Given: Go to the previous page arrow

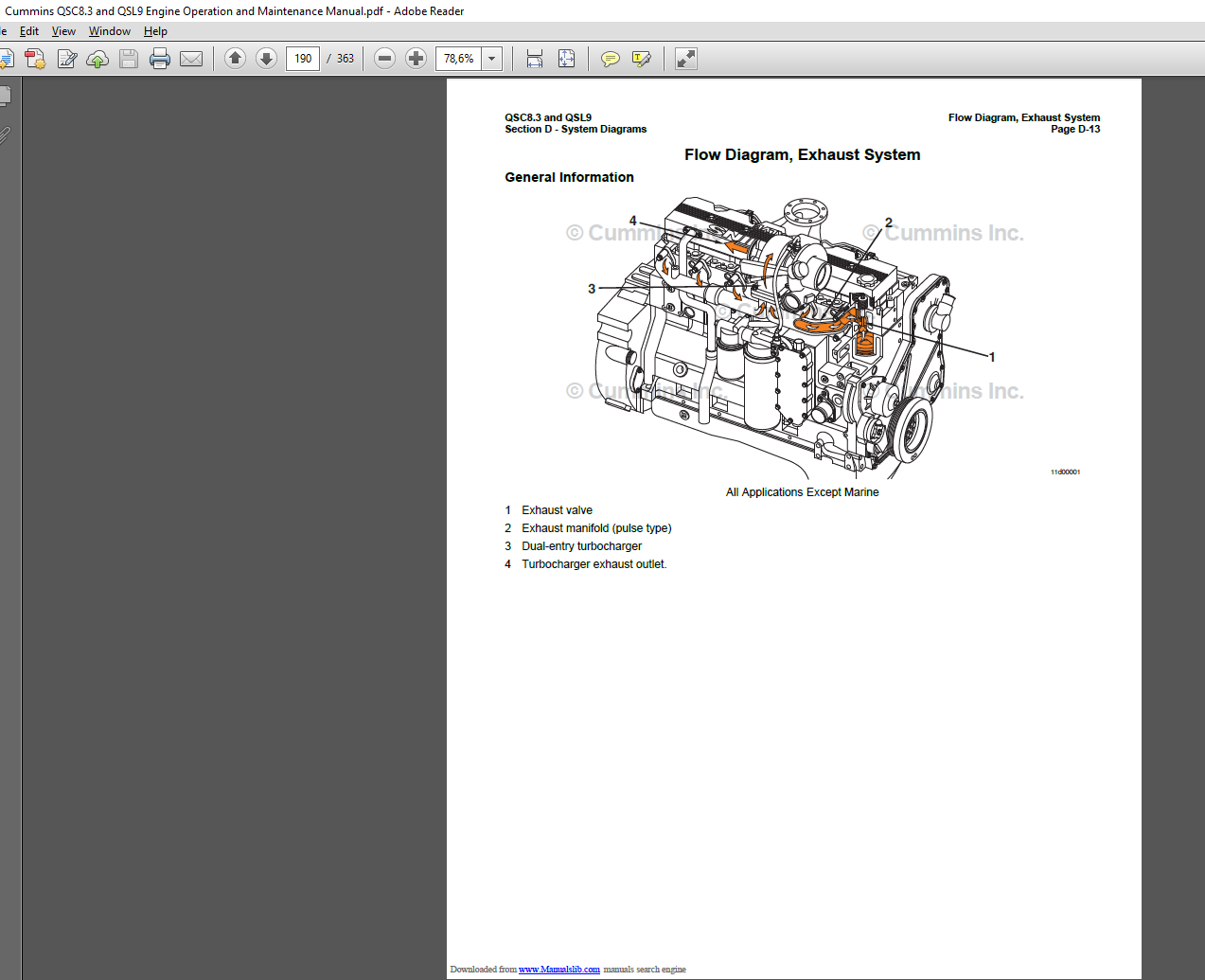Looking at the screenshot, I should point(235,58).
